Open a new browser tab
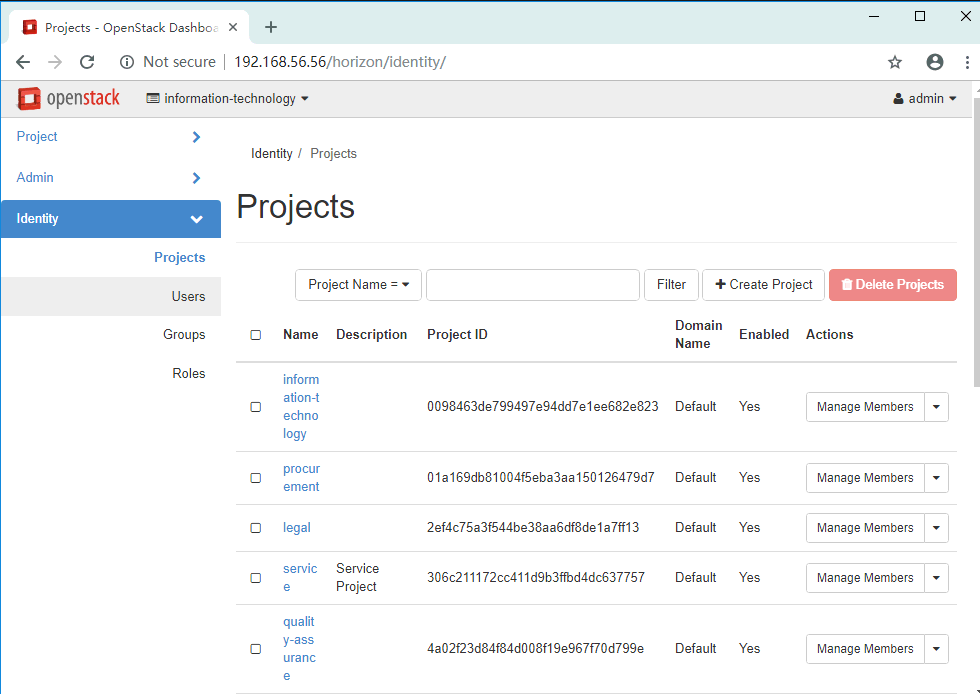This screenshot has height=694, width=980. pos(270,27)
